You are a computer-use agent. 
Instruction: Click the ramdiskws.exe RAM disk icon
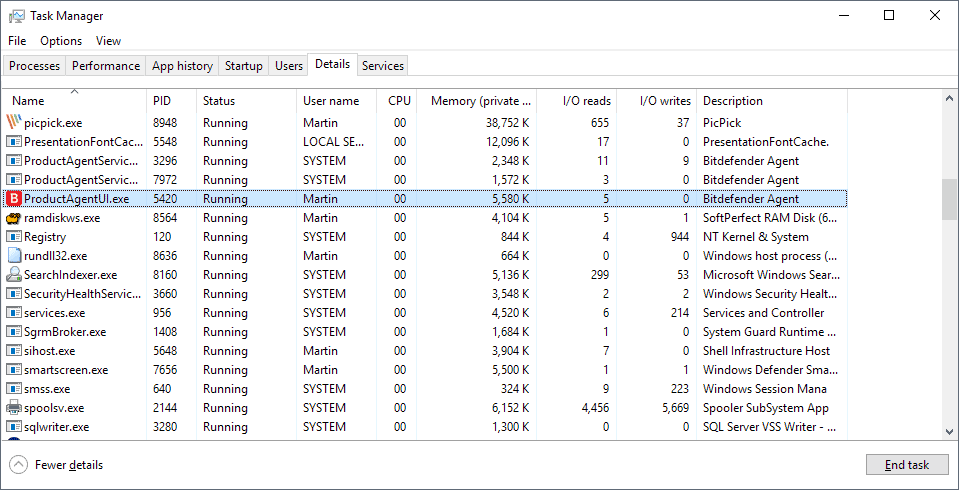coord(14,218)
